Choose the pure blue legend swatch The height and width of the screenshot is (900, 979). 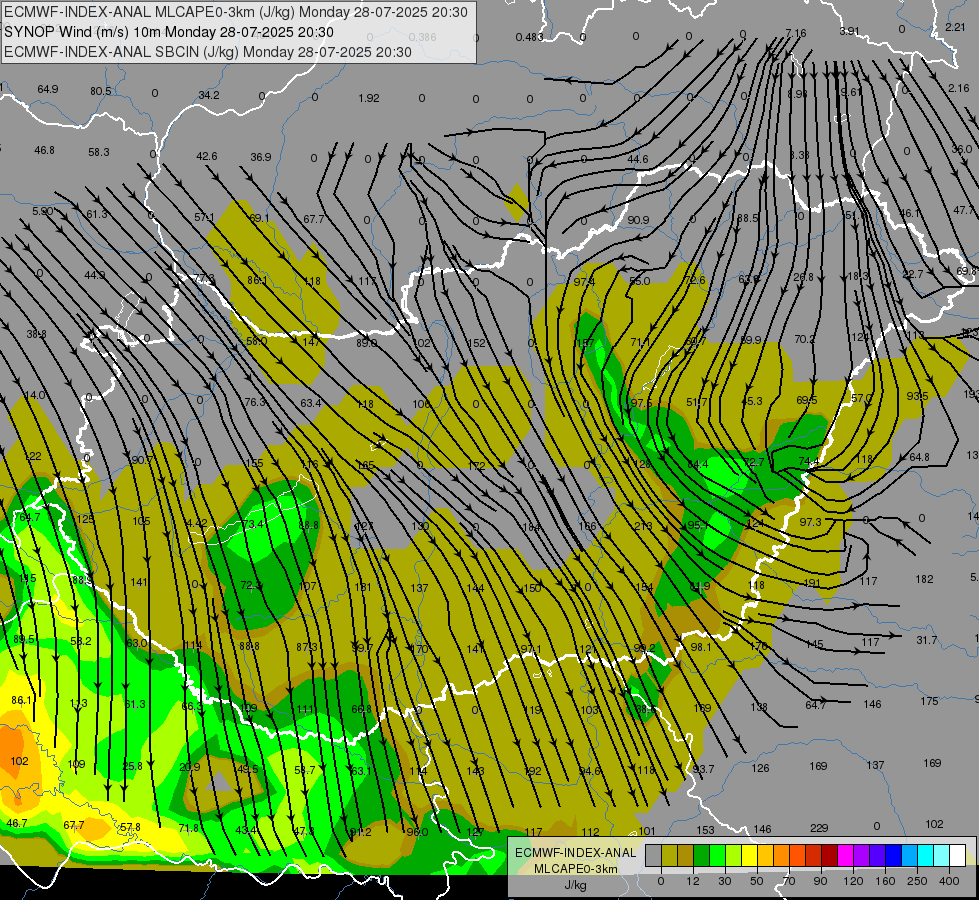[x=894, y=855]
